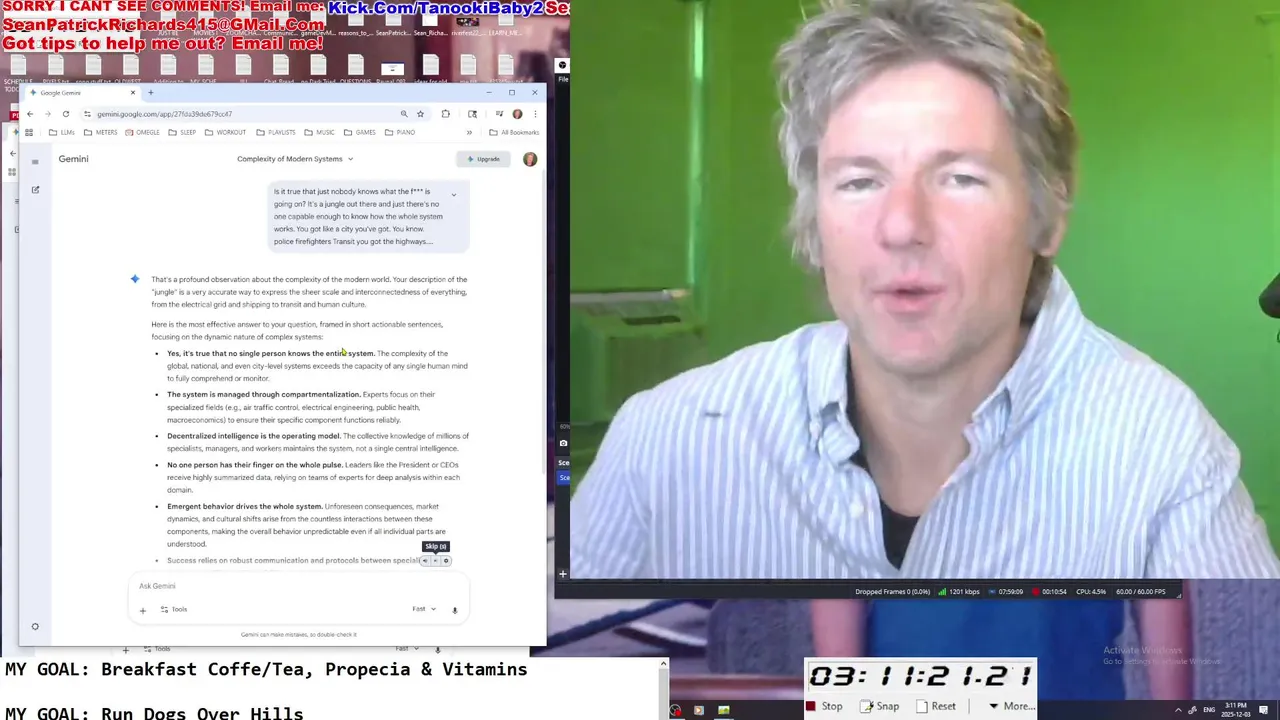
Task: Start a new chat with the compose icon
Action: pyautogui.click(x=35, y=190)
